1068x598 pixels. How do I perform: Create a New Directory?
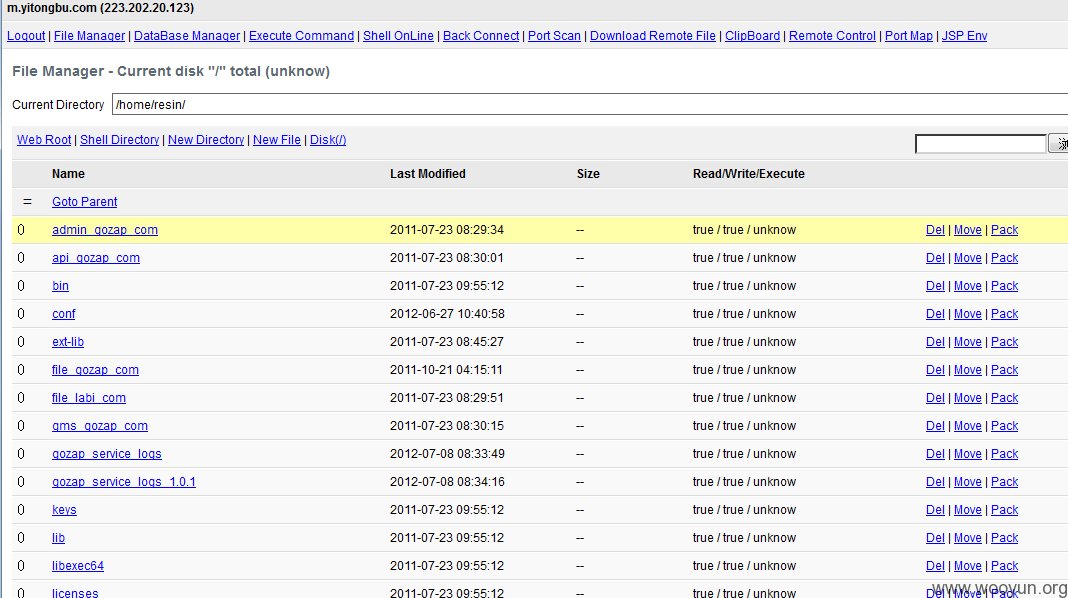point(206,140)
